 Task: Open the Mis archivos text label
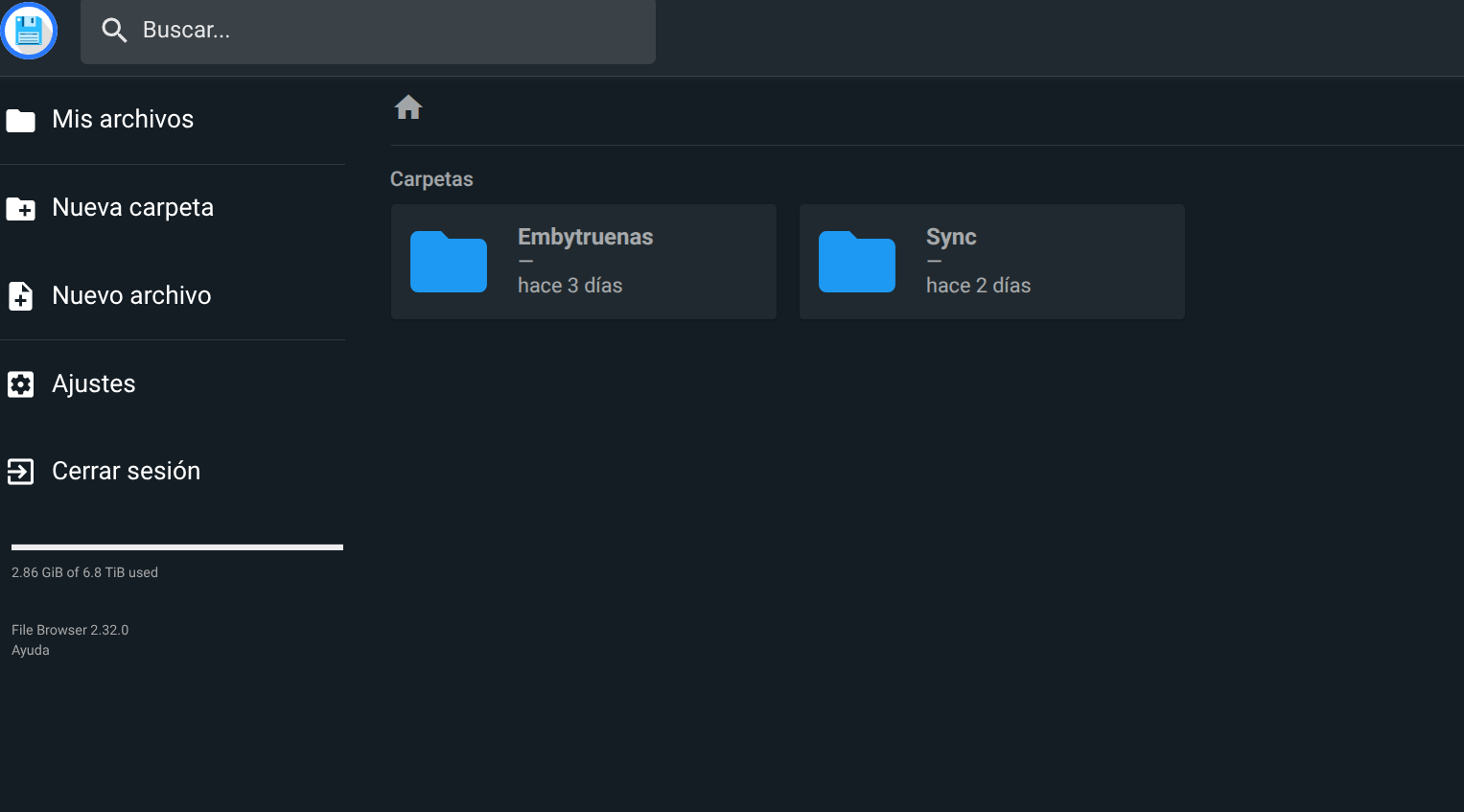tap(123, 120)
